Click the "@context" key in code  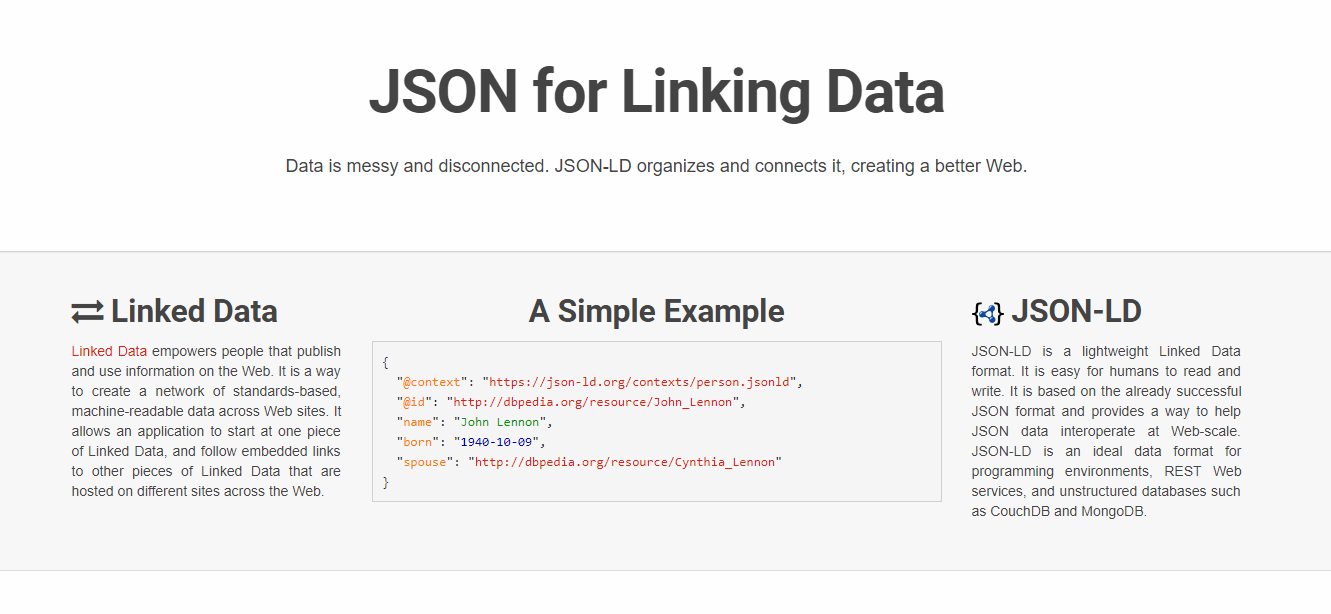[431, 382]
